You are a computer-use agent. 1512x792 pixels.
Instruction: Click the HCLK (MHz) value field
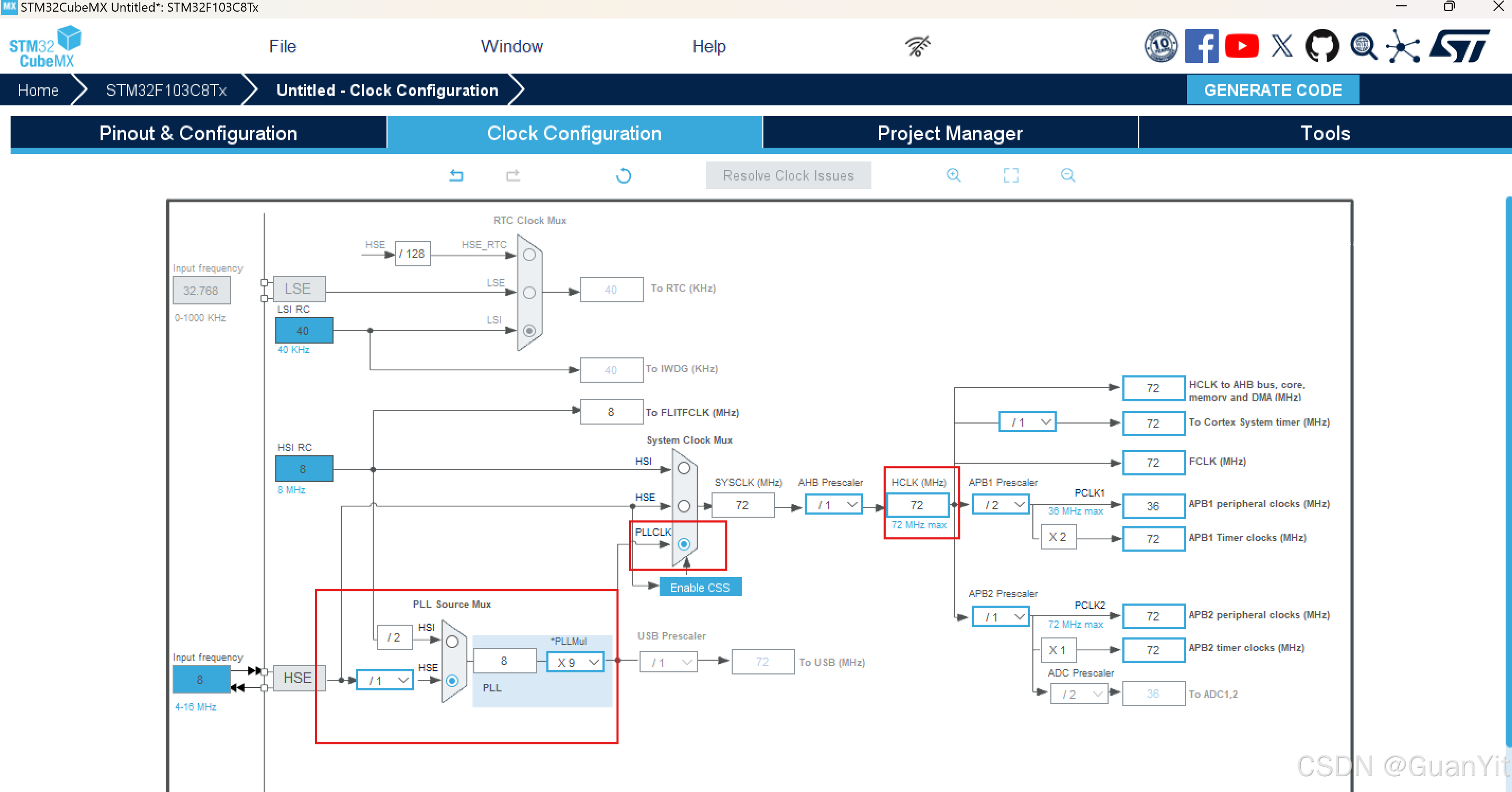pyautogui.click(x=917, y=505)
